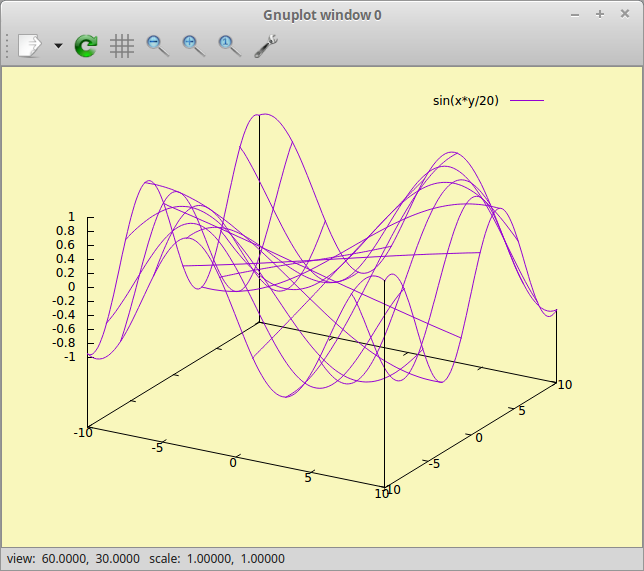The width and height of the screenshot is (644, 571).
Task: Toggle the grid display
Action: [x=122, y=45]
